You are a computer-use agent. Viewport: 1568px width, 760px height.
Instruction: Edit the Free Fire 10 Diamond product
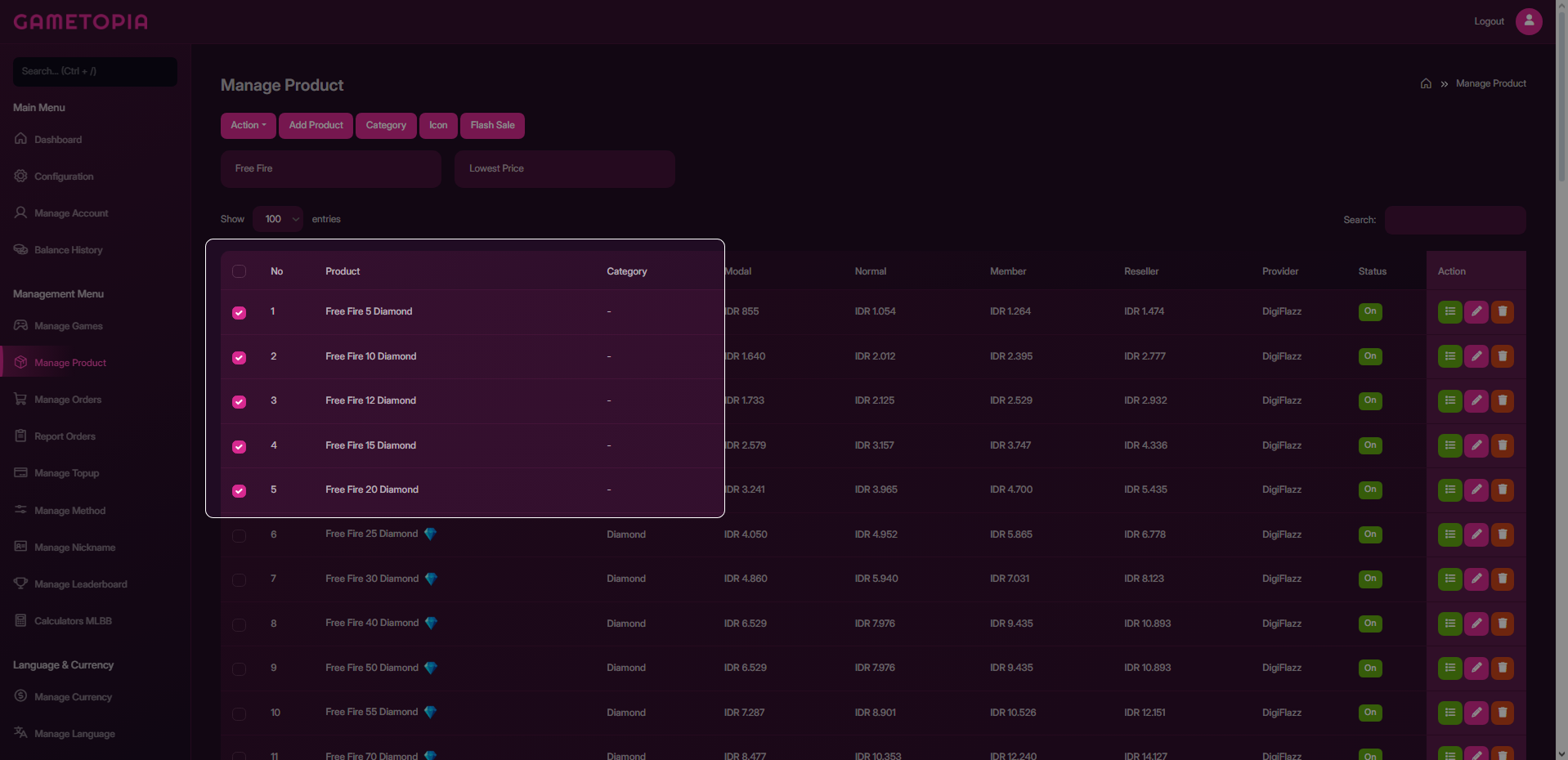click(1476, 356)
